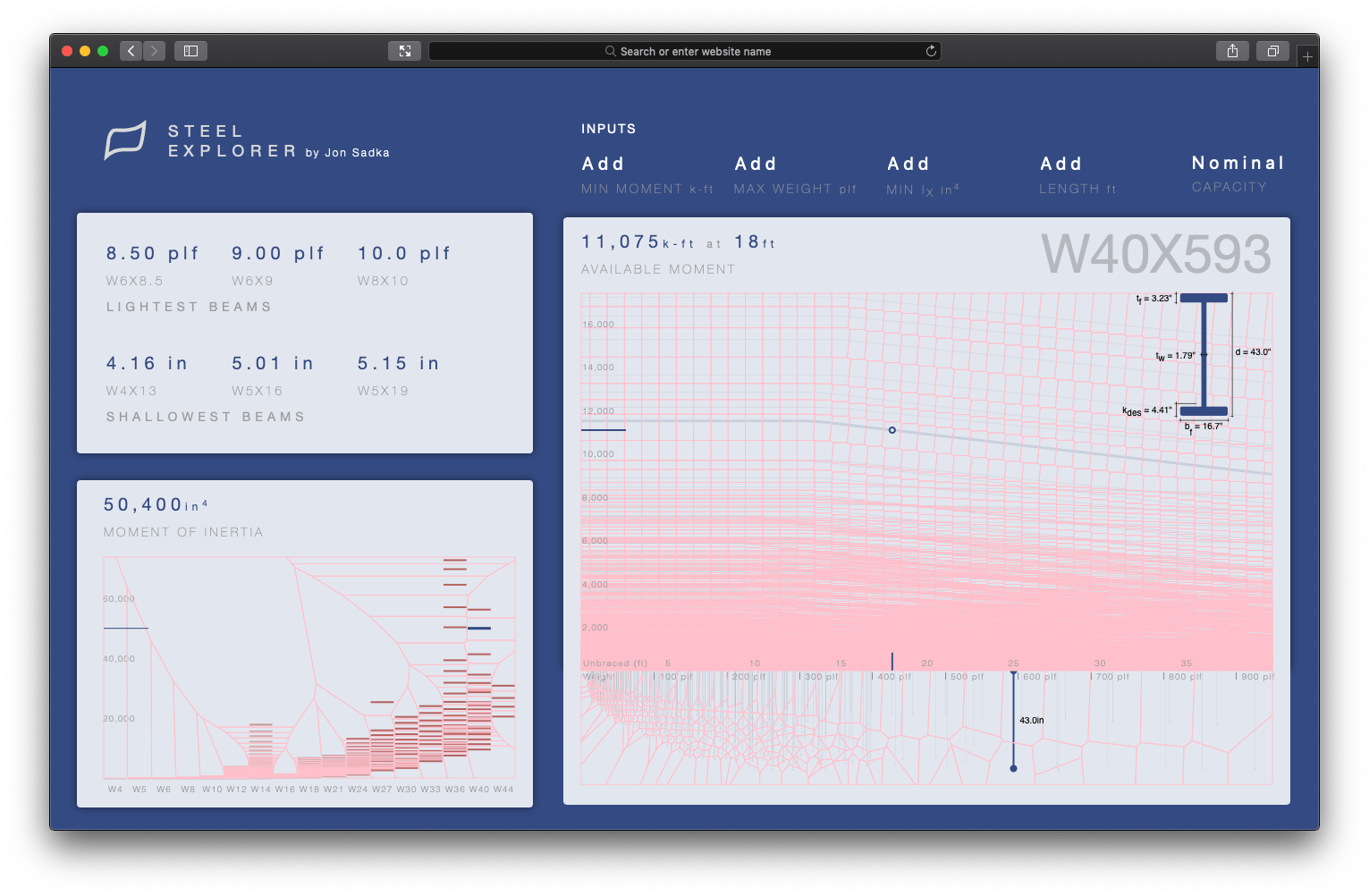Click the fullscreen extension icon beside address bar

(x=404, y=51)
